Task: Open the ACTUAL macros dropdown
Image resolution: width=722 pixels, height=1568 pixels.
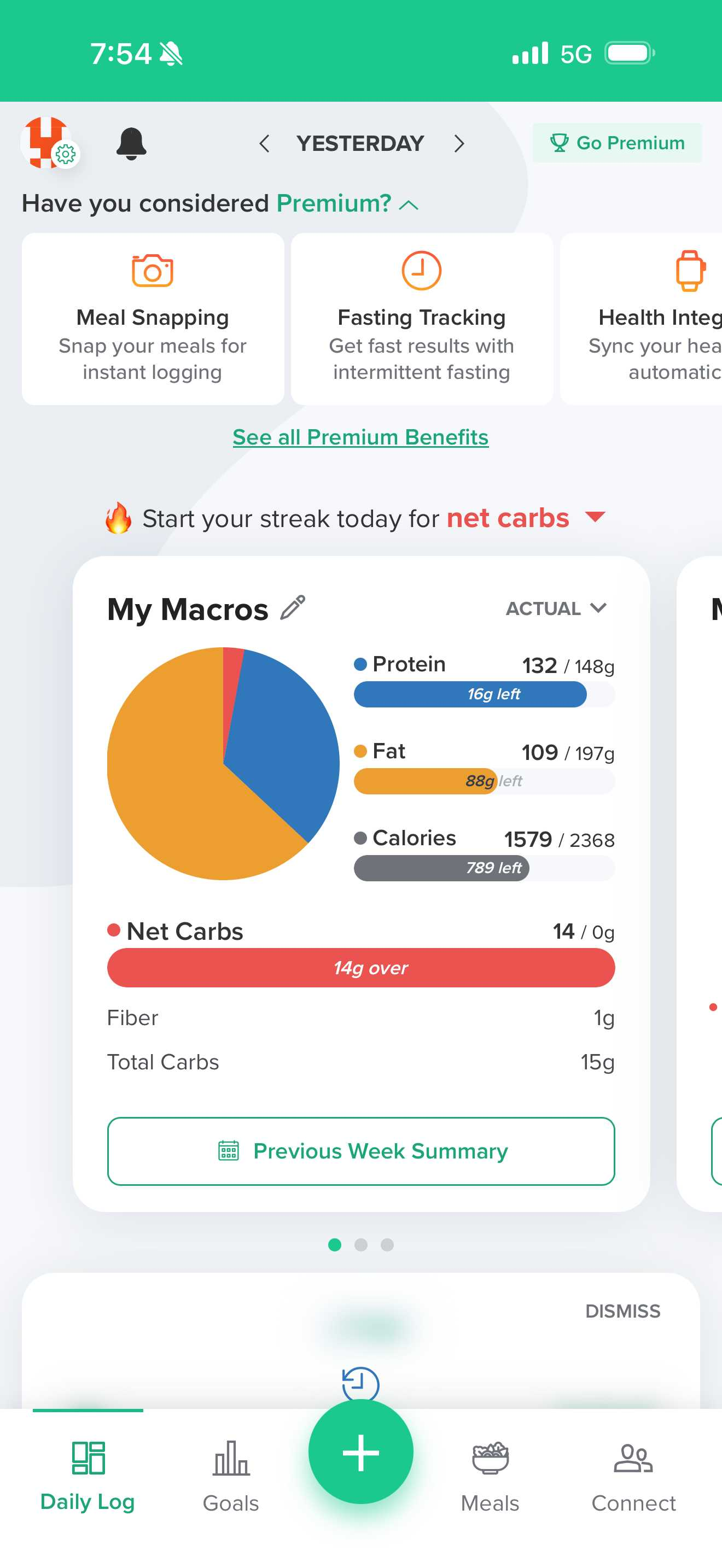Action: click(555, 608)
